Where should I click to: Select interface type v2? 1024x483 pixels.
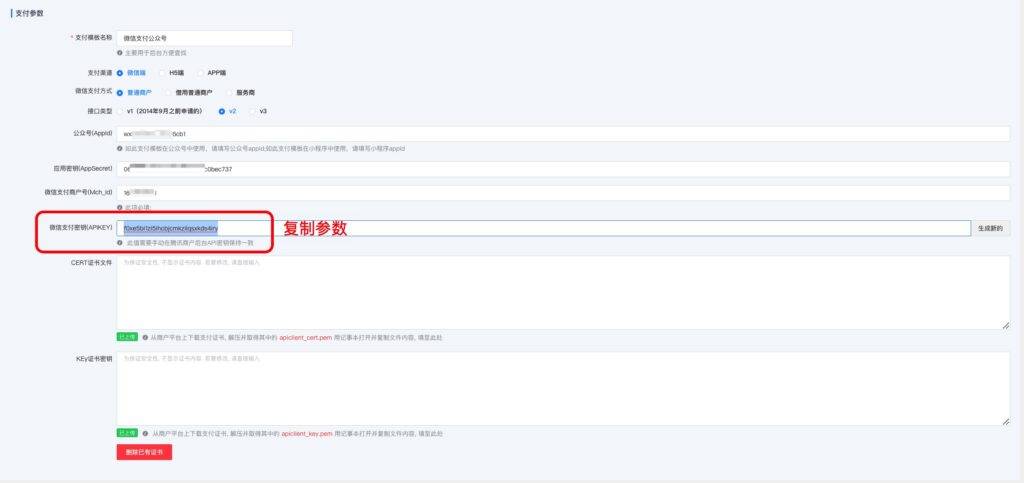point(222,111)
